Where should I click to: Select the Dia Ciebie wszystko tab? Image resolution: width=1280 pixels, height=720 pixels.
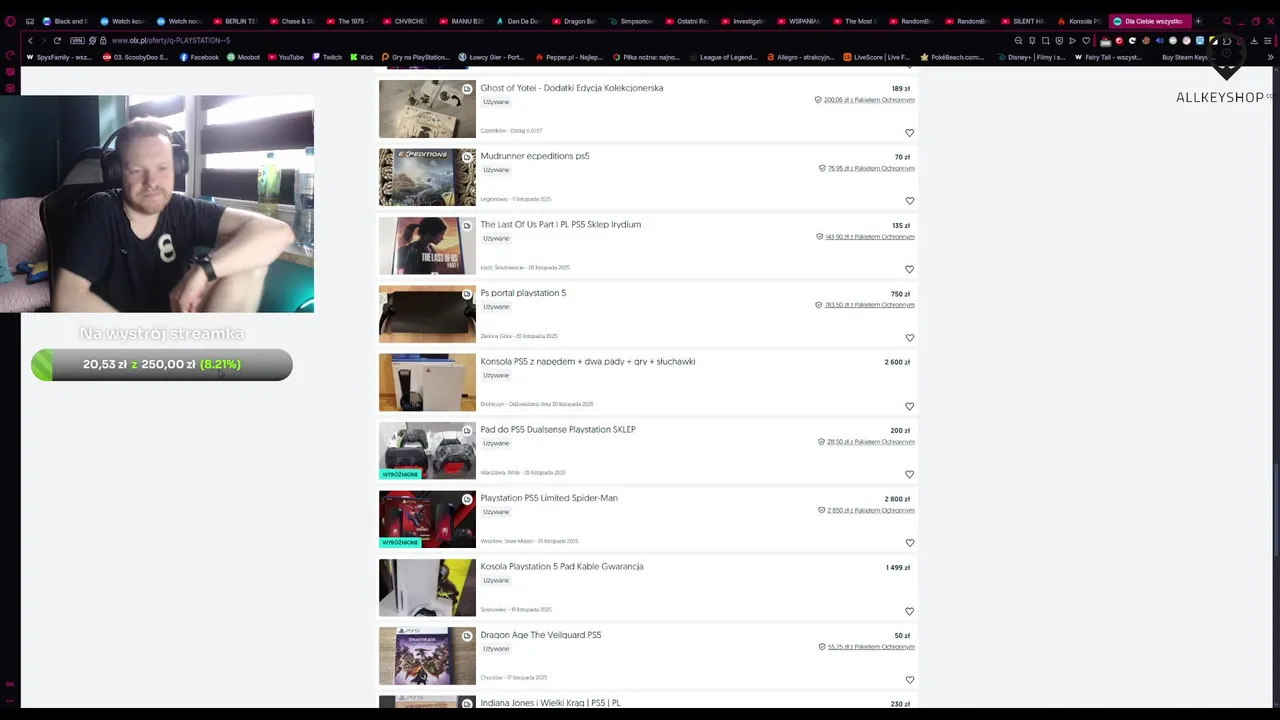coord(1149,21)
